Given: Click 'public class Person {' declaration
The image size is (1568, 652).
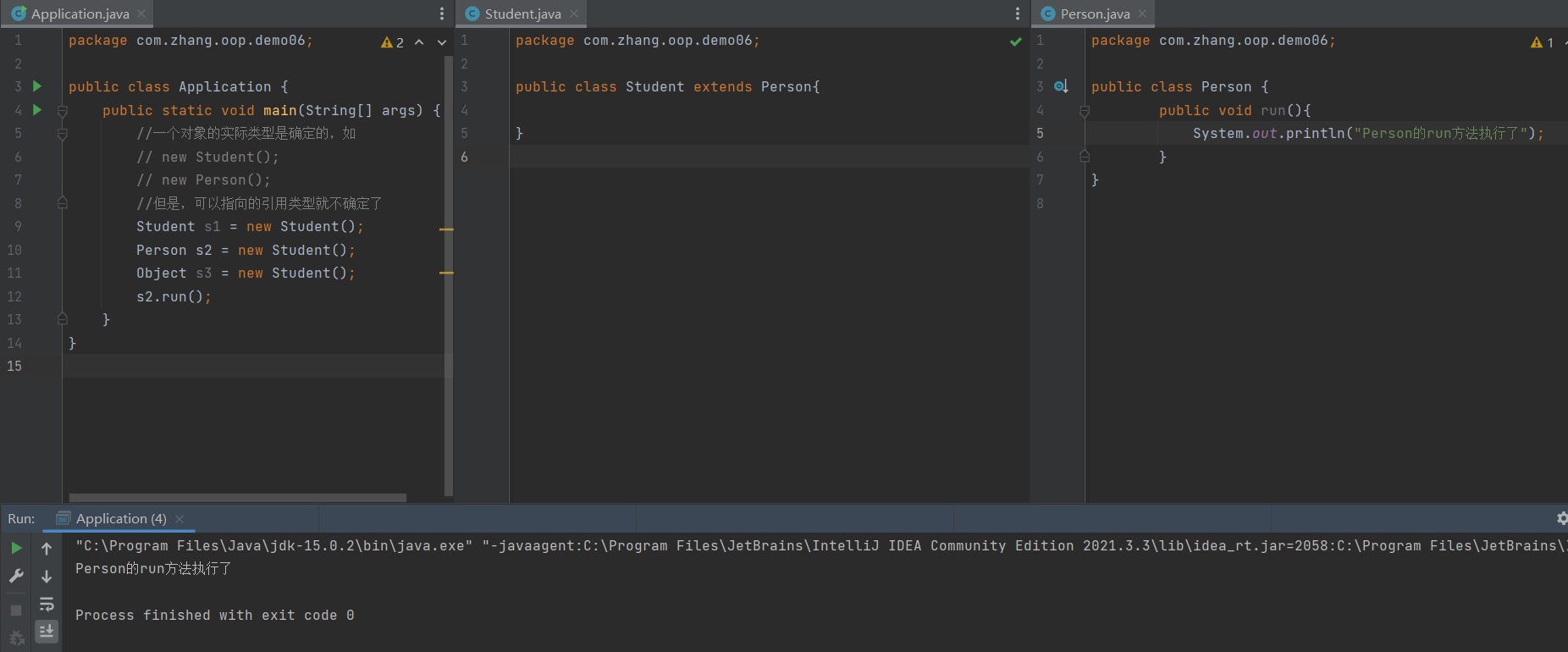Looking at the screenshot, I should 1180,87.
